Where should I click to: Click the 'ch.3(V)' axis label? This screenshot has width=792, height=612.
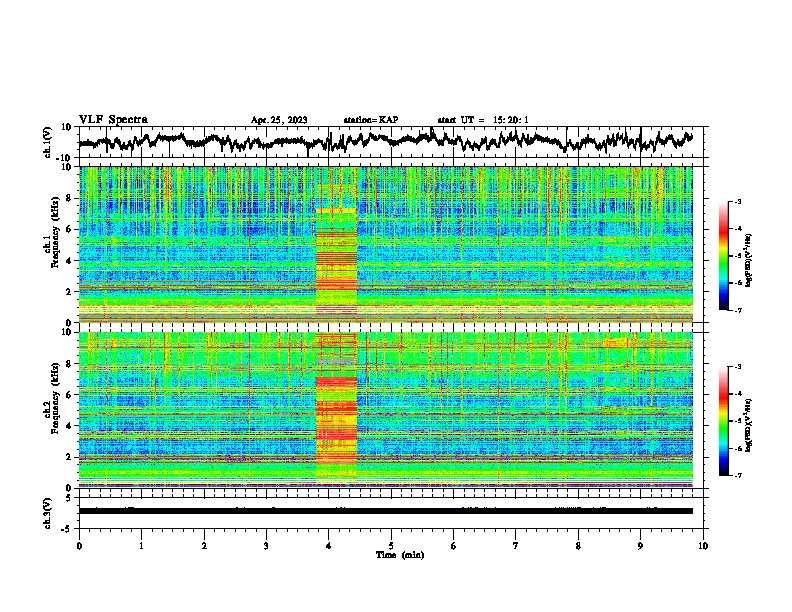click(x=48, y=514)
